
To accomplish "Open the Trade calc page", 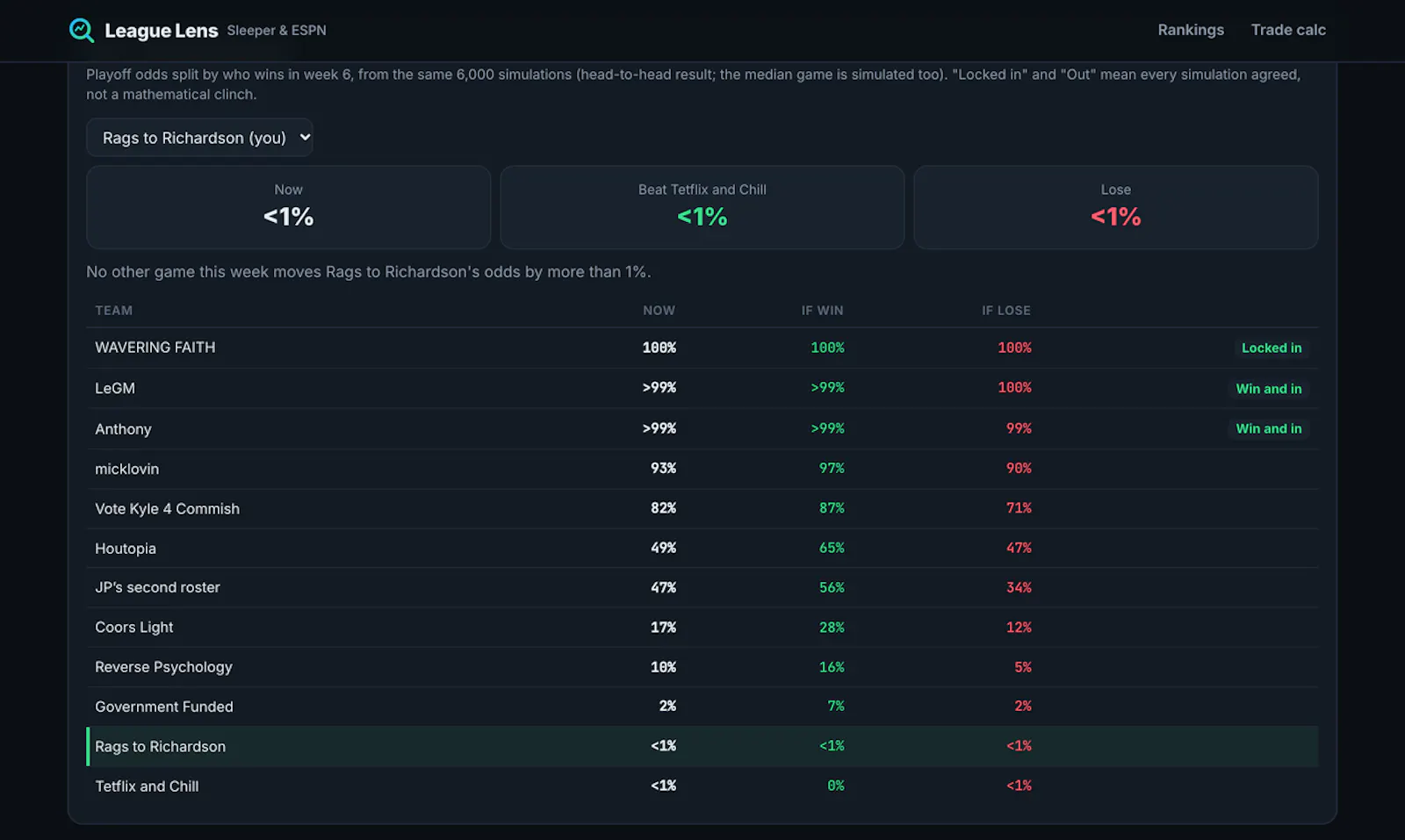I will tap(1288, 30).
